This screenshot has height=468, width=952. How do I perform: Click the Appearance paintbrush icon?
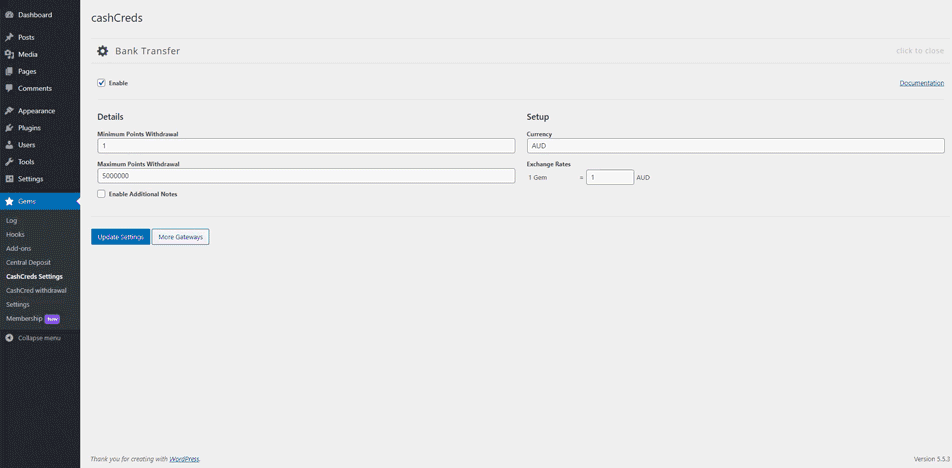(x=9, y=111)
